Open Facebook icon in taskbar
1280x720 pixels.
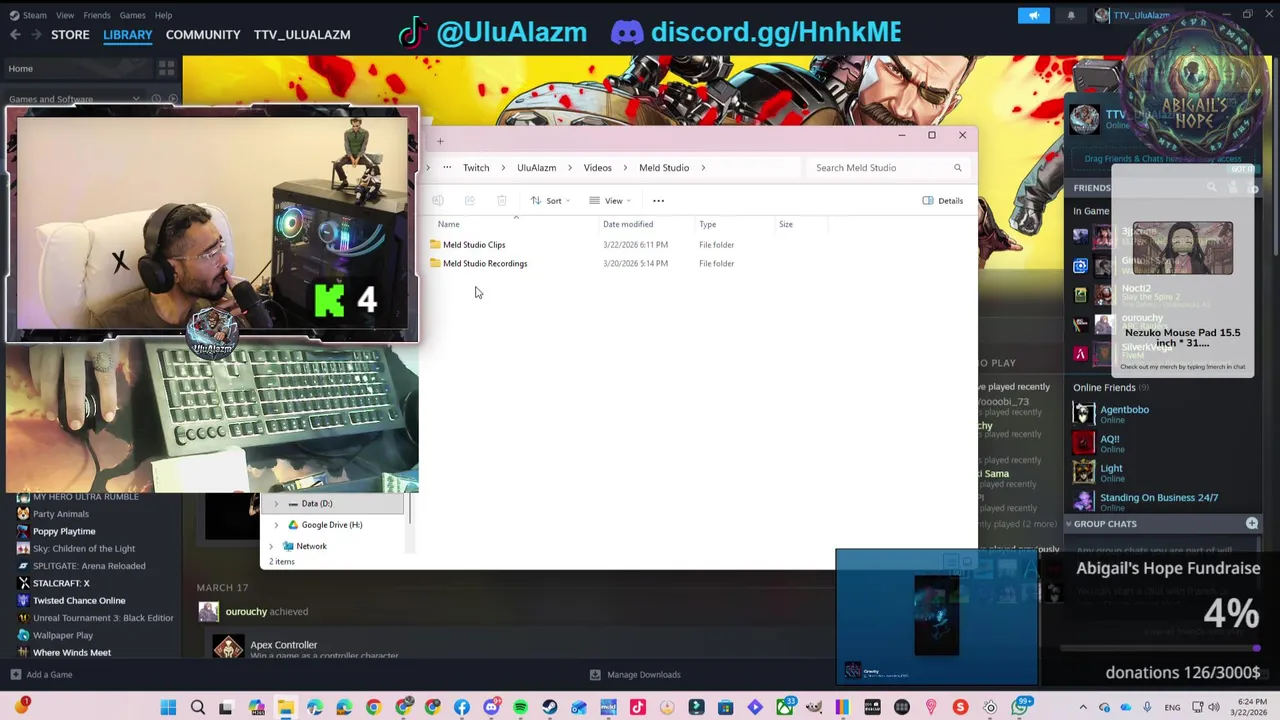click(462, 708)
